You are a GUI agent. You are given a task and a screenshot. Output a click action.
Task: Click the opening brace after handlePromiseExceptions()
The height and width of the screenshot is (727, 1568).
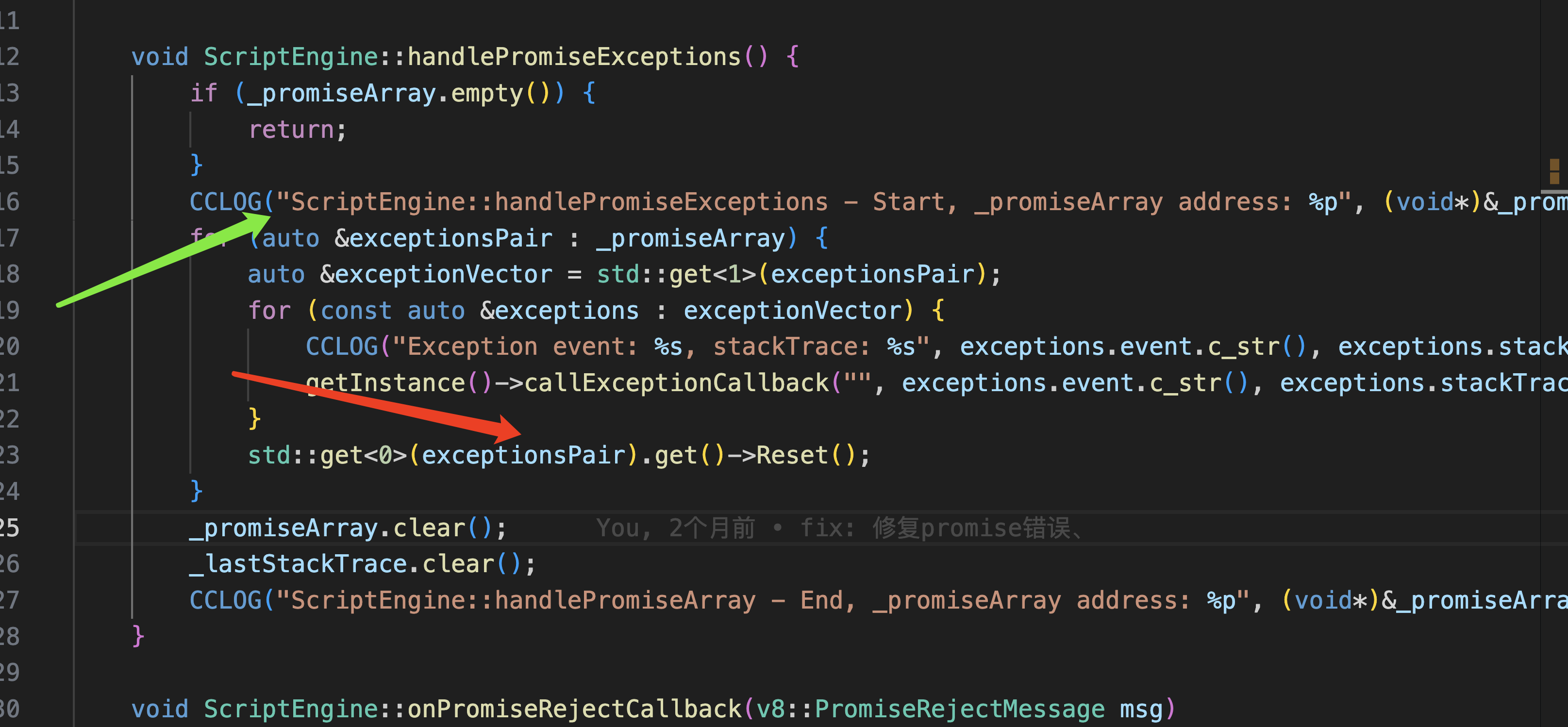pyautogui.click(x=792, y=57)
